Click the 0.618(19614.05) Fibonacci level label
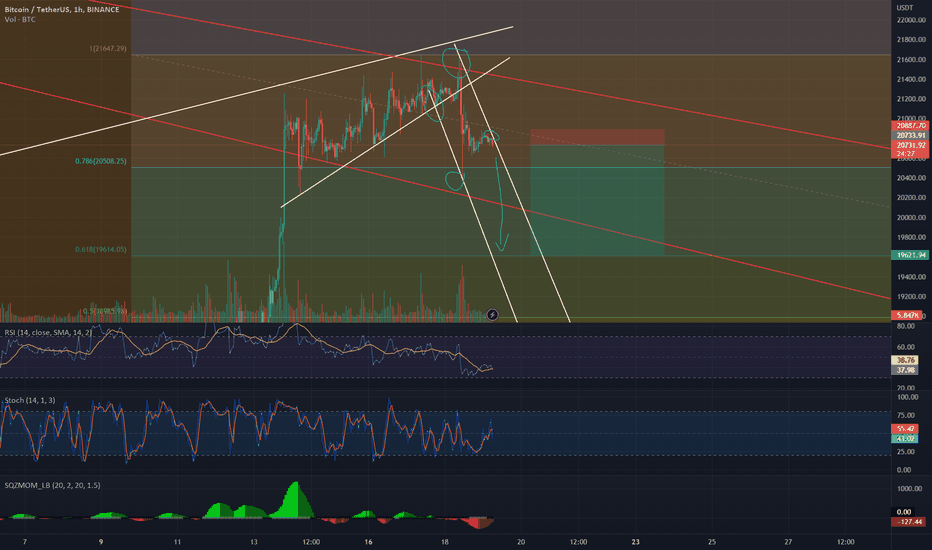 pyautogui.click(x=100, y=250)
